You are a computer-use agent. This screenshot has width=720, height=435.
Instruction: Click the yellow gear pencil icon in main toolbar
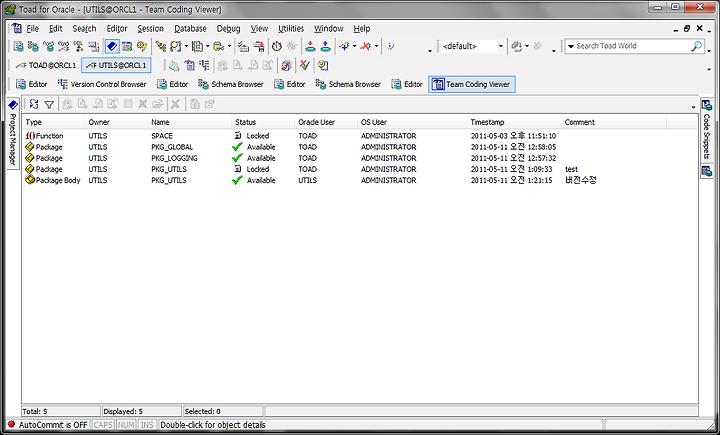142,46
